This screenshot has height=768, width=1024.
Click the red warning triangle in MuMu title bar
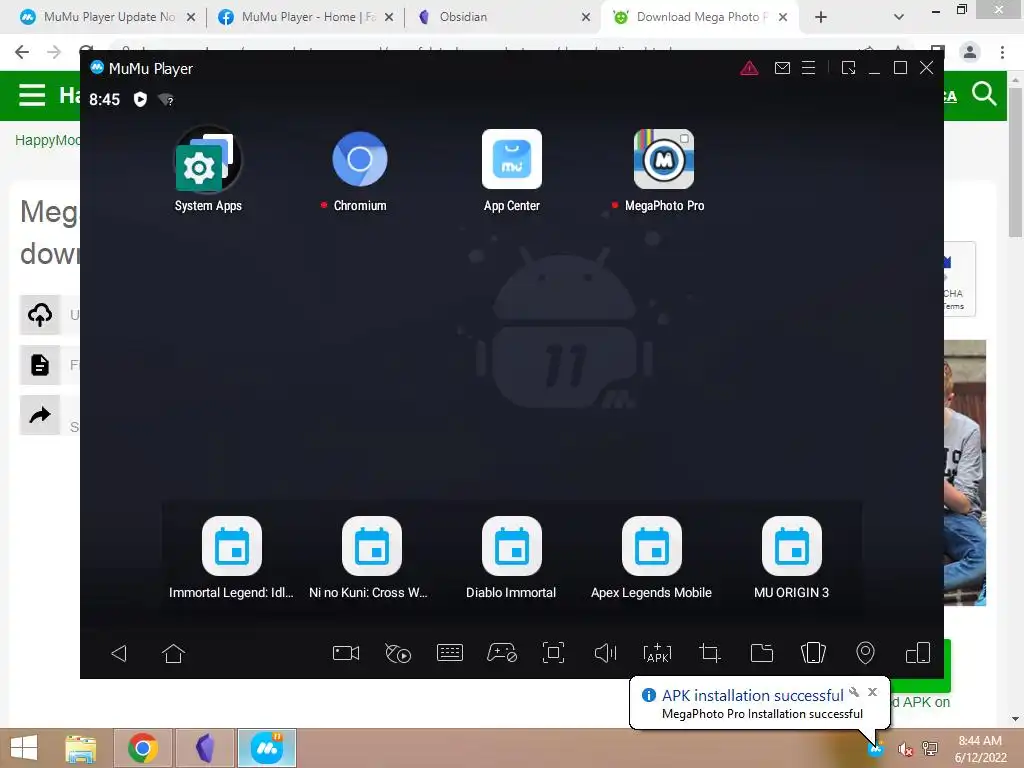pyautogui.click(x=749, y=68)
